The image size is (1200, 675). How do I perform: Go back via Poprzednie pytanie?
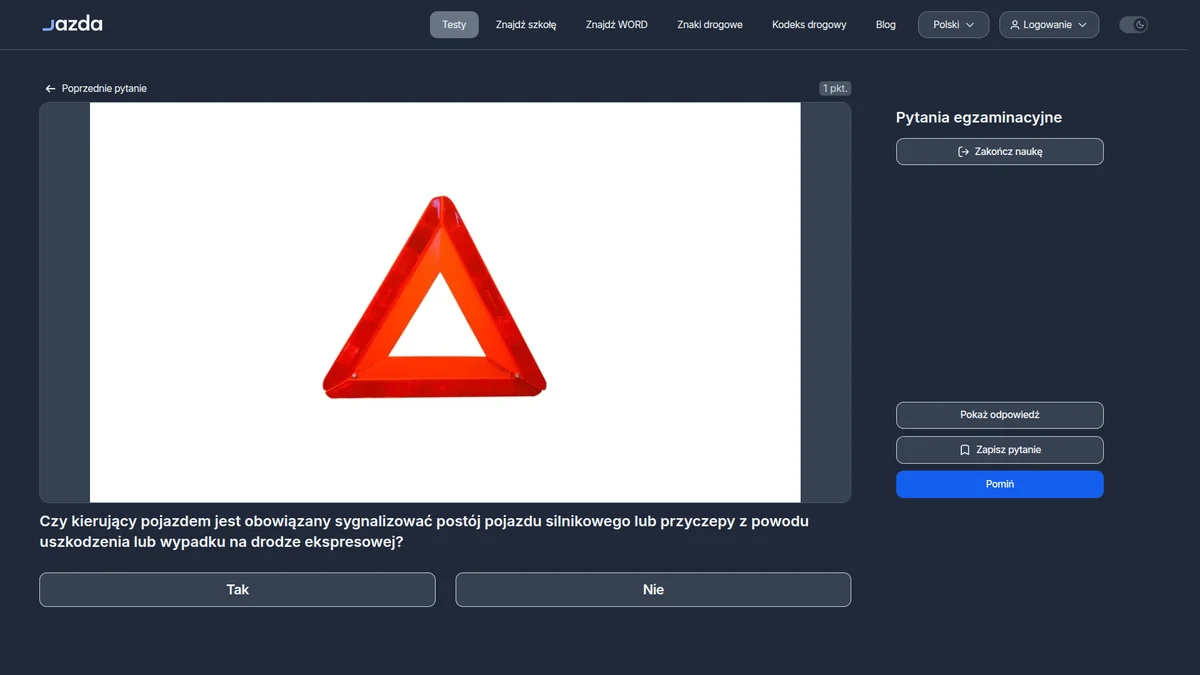point(96,89)
